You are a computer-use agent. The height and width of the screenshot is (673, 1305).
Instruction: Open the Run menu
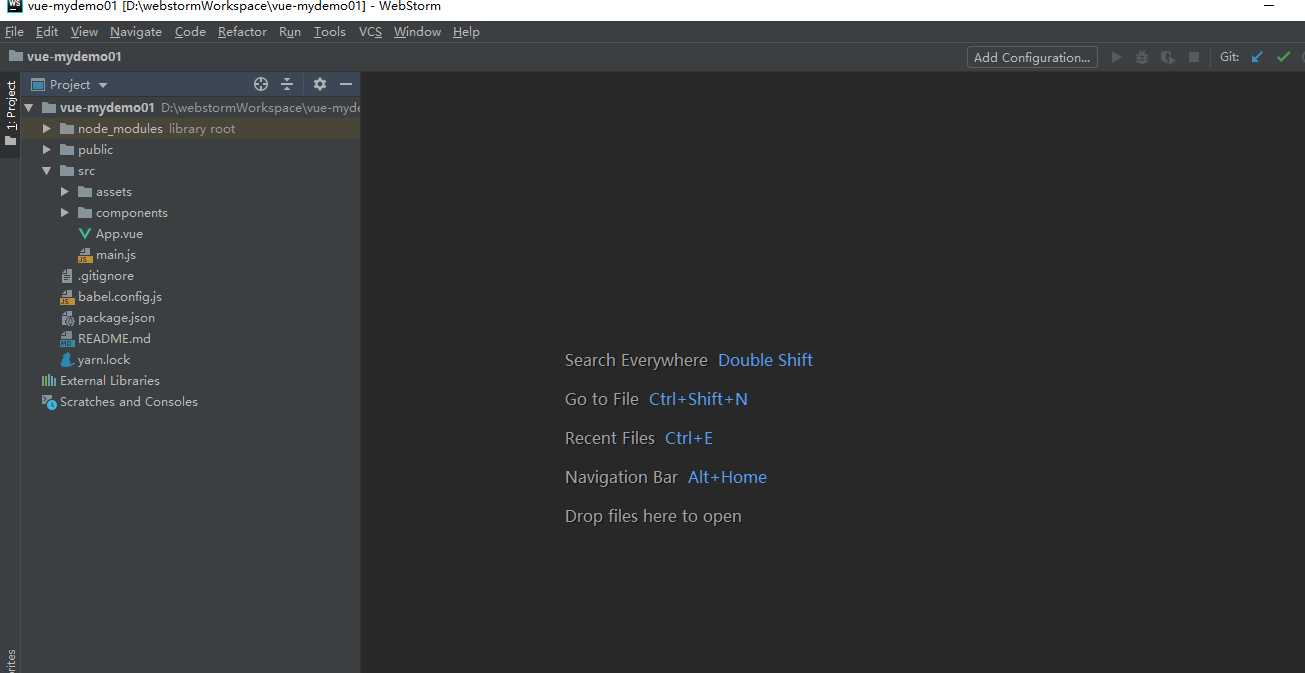pyautogui.click(x=290, y=32)
